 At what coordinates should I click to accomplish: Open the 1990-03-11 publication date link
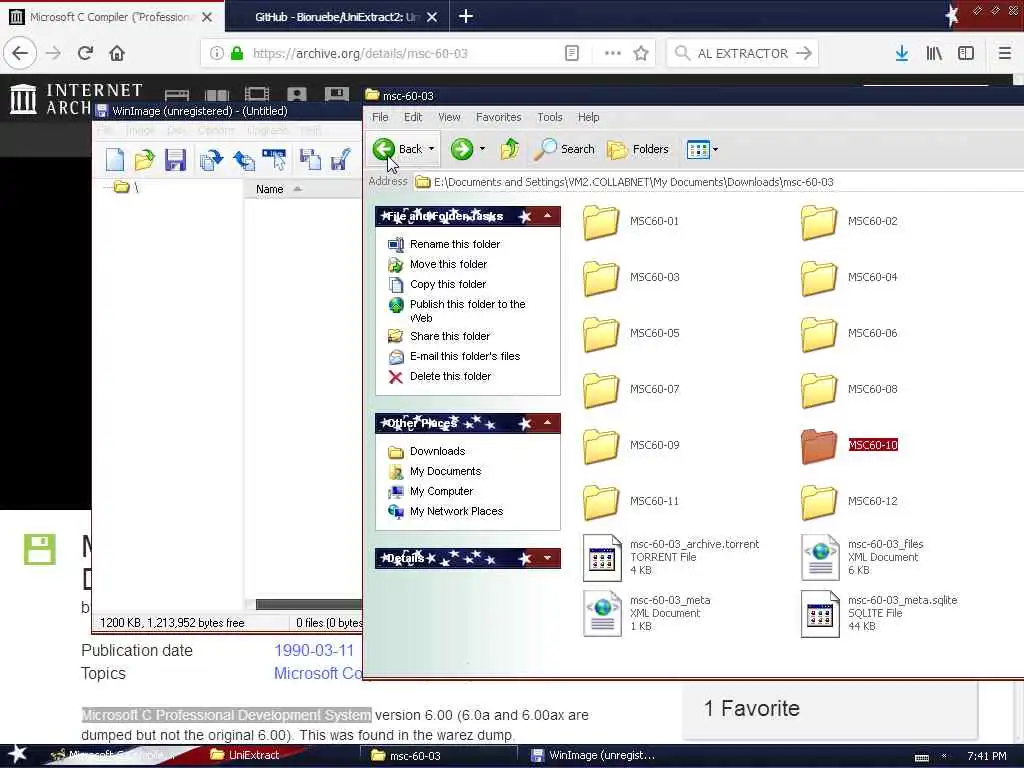click(314, 650)
